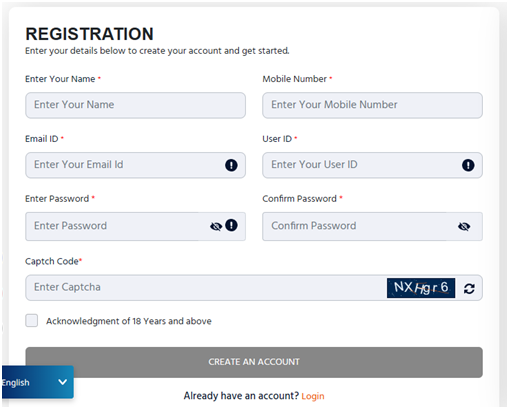Expand the English language dropdown chevron
The width and height of the screenshot is (509, 409).
click(62, 382)
